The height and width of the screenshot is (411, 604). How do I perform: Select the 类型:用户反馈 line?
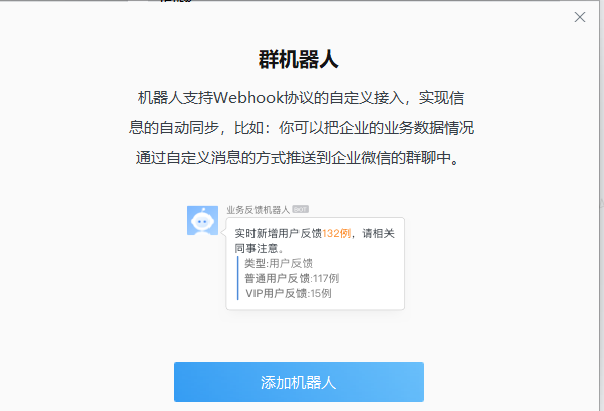click(x=278, y=263)
